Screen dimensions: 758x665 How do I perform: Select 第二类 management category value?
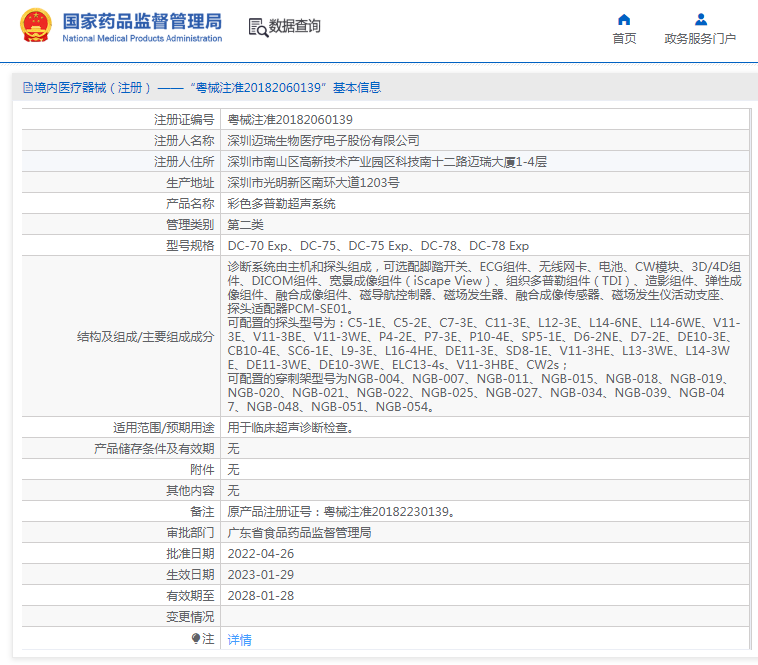[x=246, y=225]
